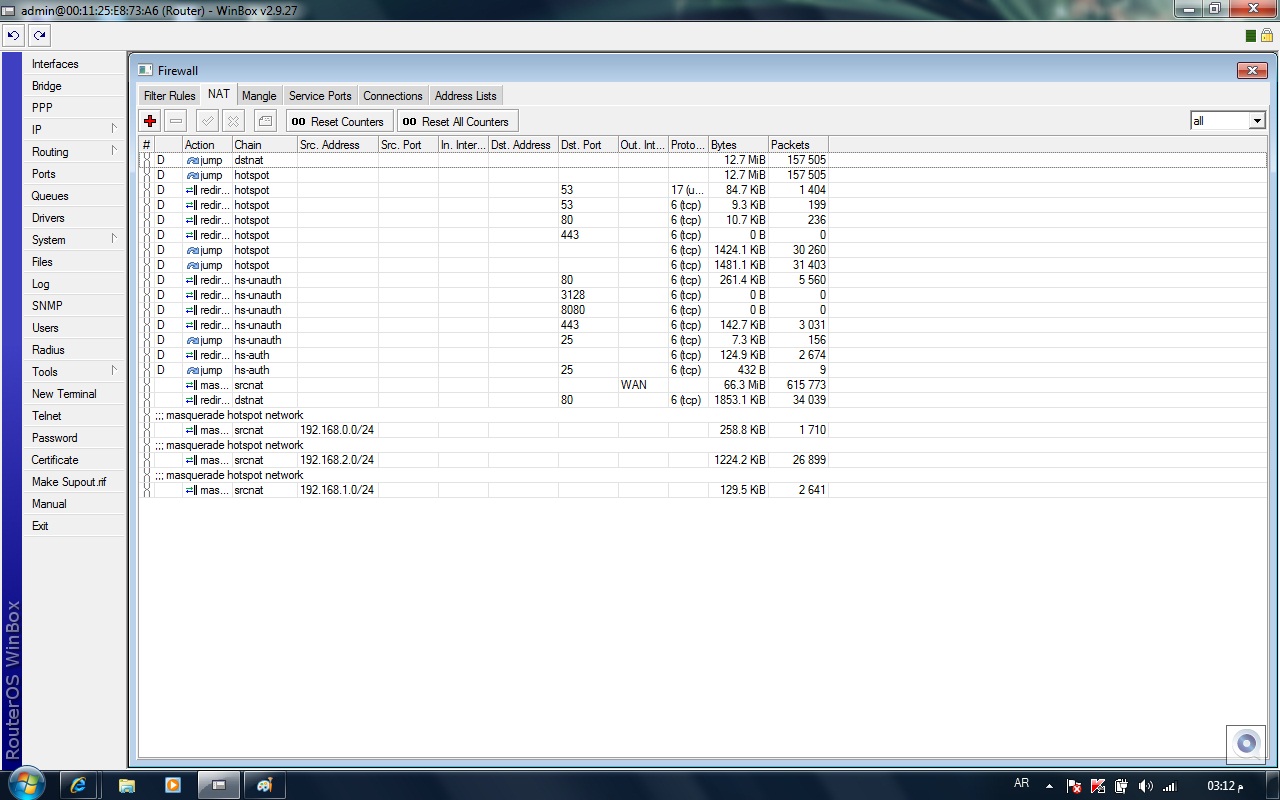Viewport: 1280px width, 800px height.
Task: Open Files in the sidebar menu
Action: click(x=76, y=262)
